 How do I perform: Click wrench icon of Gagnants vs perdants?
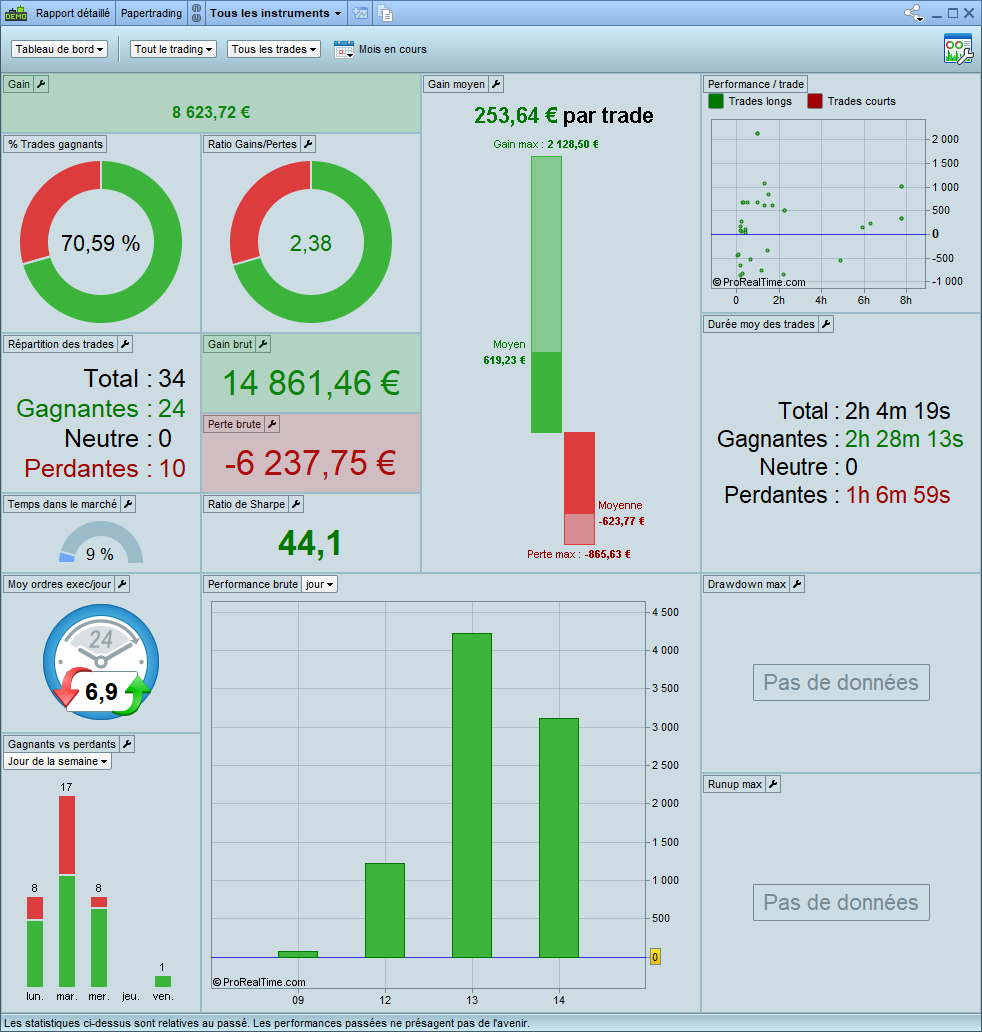click(x=127, y=744)
